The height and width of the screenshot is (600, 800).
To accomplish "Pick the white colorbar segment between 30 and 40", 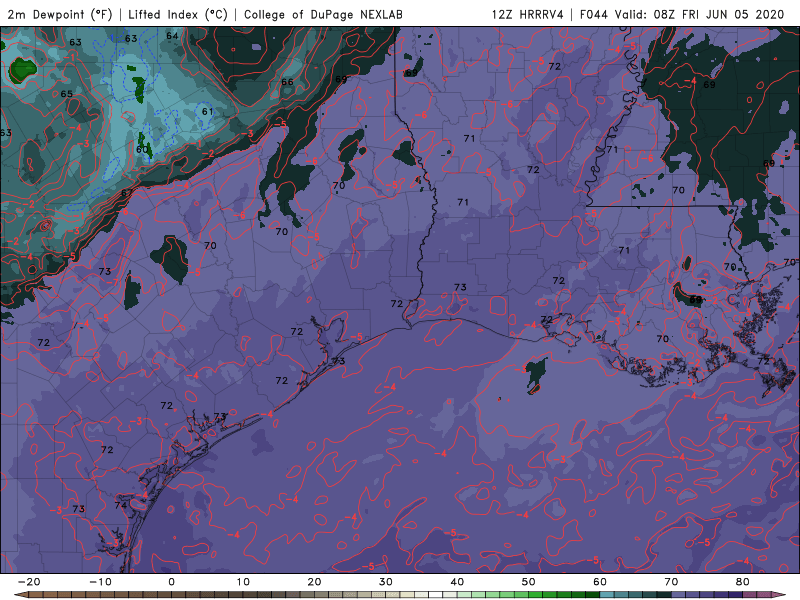I will [x=435, y=595].
